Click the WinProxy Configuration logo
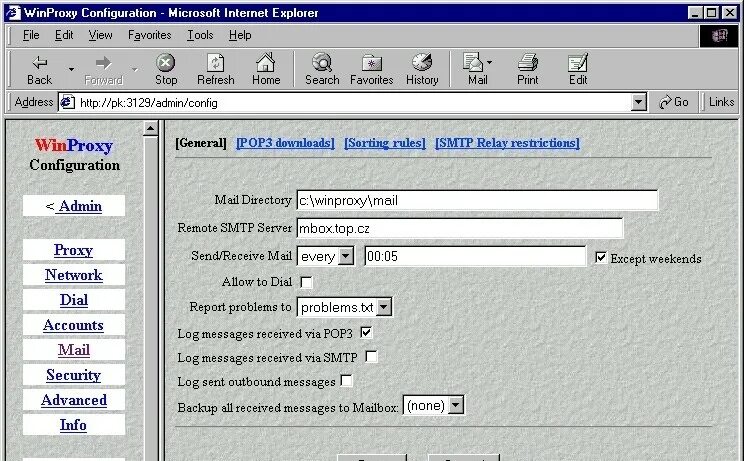Image resolution: width=744 pixels, height=461 pixels. pyautogui.click(x=74, y=155)
